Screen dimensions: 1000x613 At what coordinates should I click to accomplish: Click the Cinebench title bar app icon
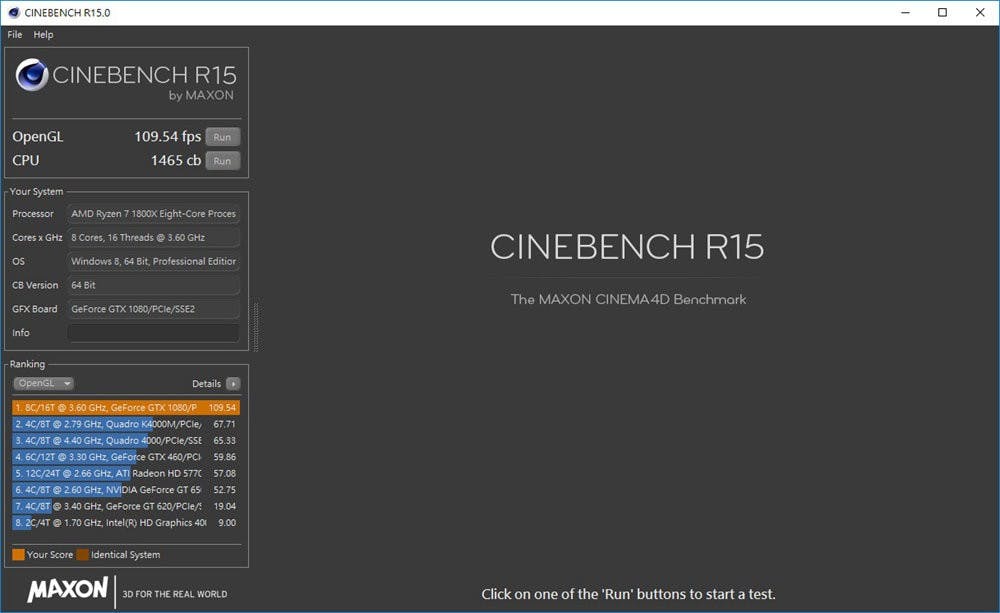[x=14, y=13]
